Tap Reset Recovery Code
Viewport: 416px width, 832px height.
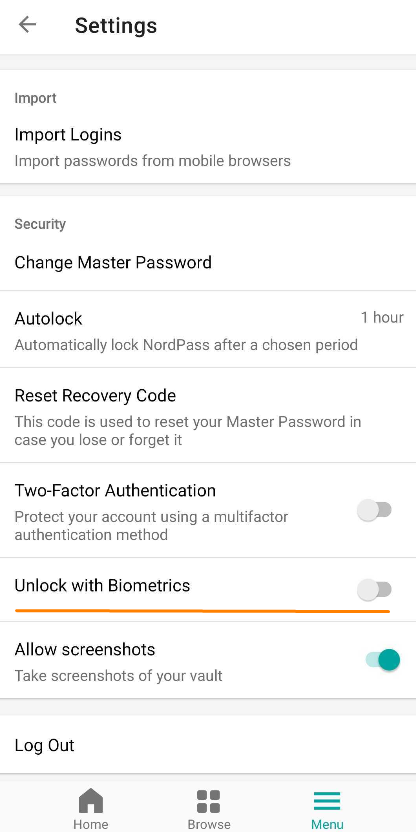point(208,415)
